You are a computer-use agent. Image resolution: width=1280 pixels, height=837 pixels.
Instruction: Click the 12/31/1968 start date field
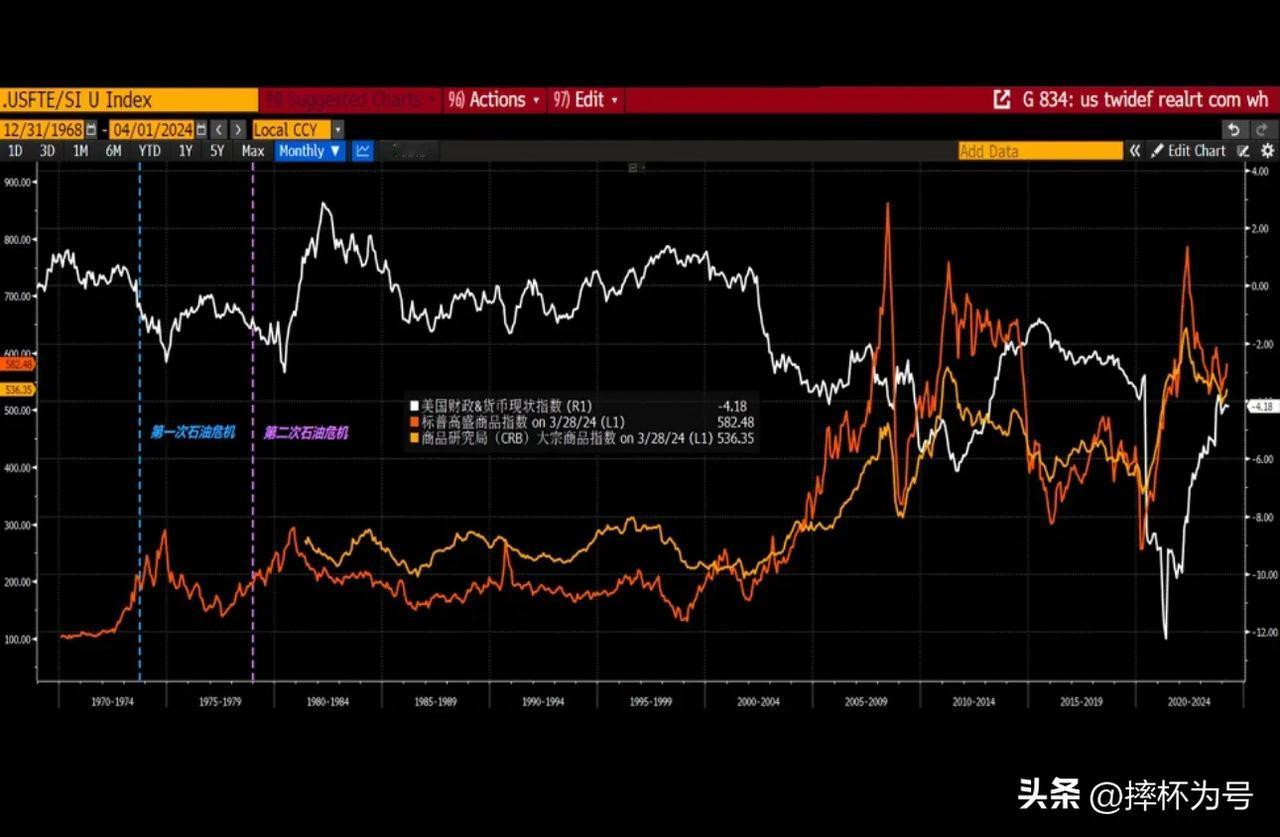(42, 129)
